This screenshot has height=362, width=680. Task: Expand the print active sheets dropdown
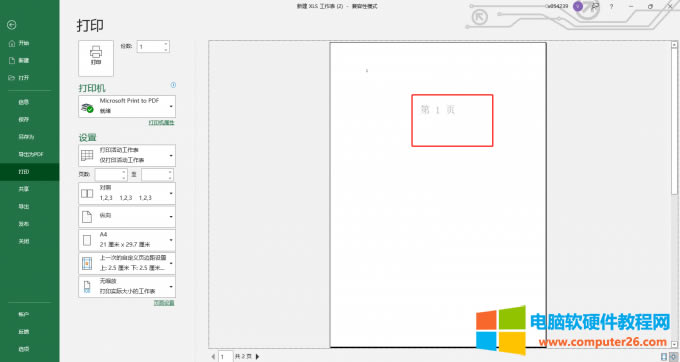(x=127, y=155)
